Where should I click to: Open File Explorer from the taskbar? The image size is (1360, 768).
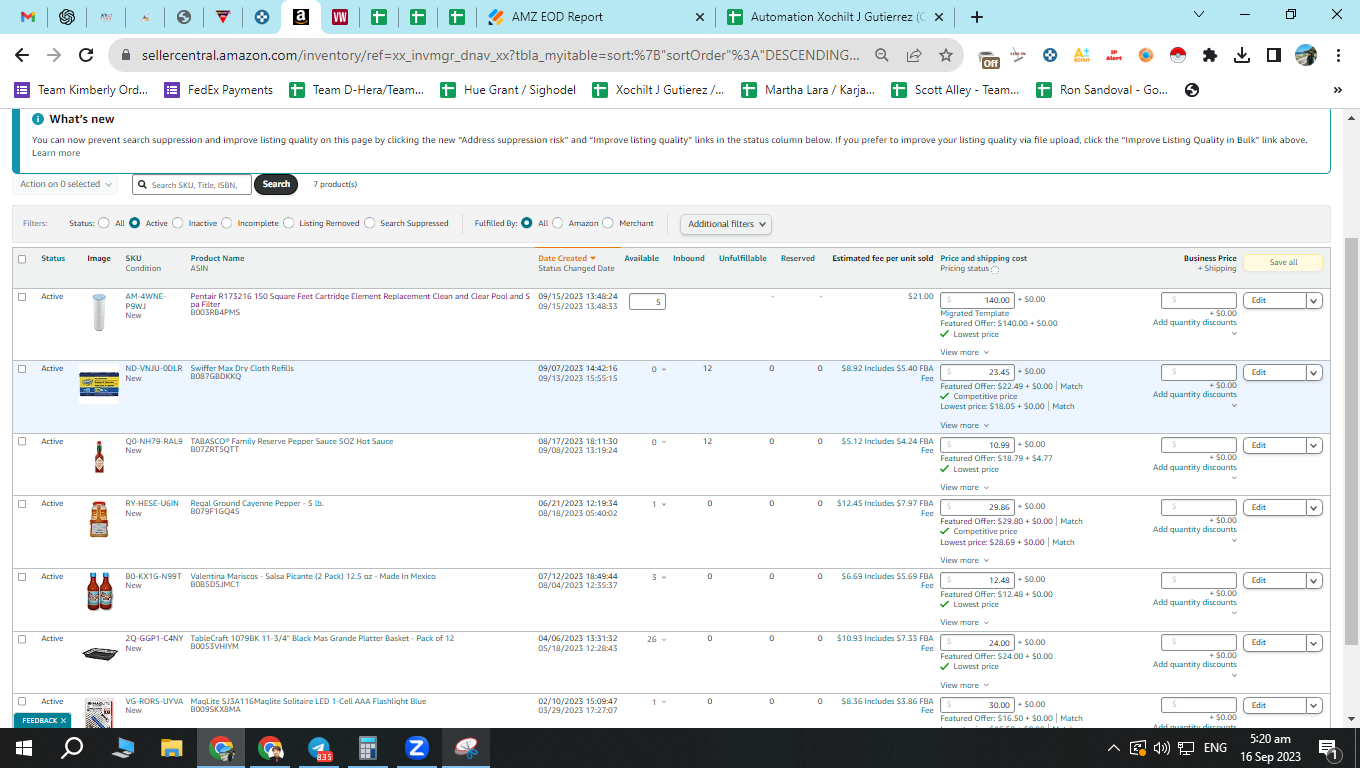click(173, 748)
